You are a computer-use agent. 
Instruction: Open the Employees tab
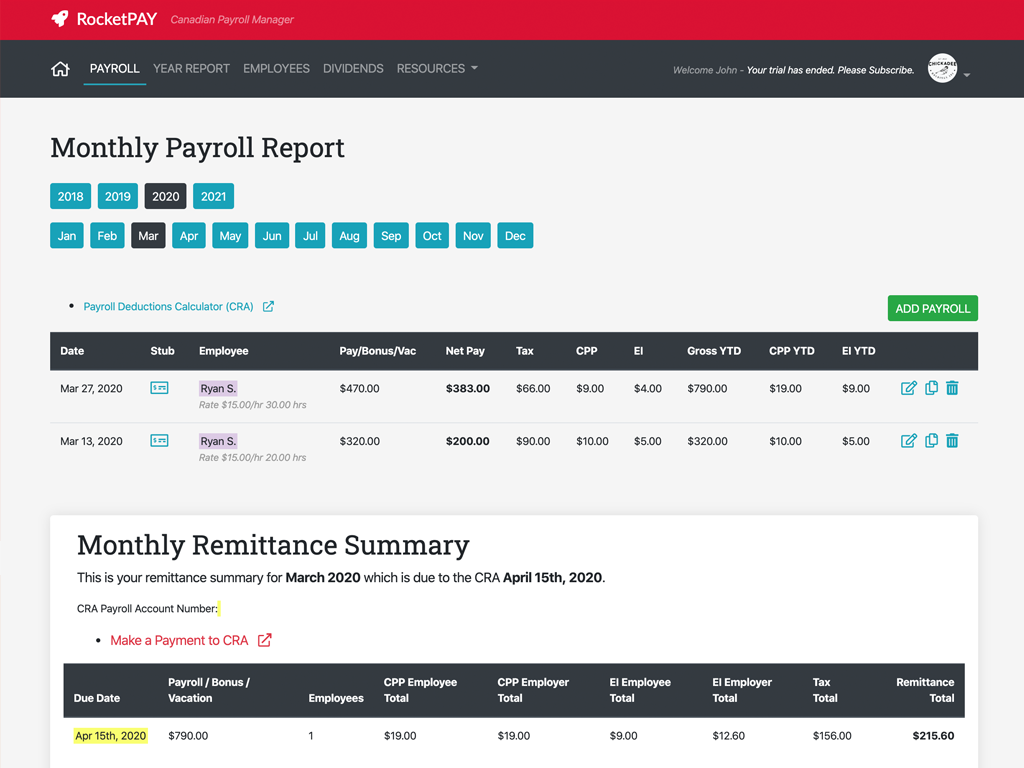coord(276,69)
